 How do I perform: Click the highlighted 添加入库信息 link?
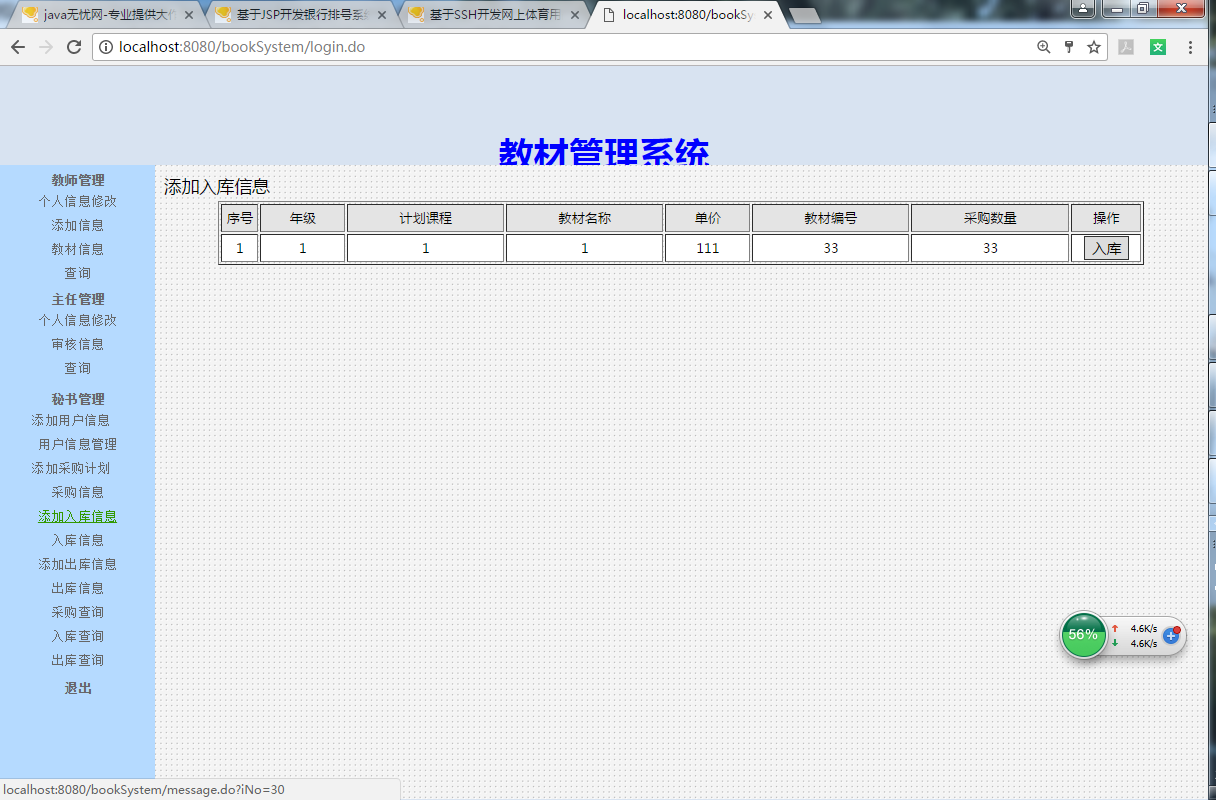point(78,516)
